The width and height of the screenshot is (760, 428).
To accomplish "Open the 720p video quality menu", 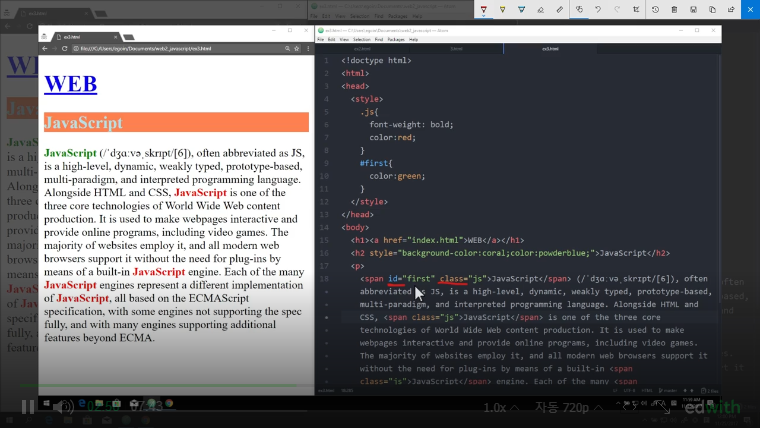I will [x=569, y=408].
